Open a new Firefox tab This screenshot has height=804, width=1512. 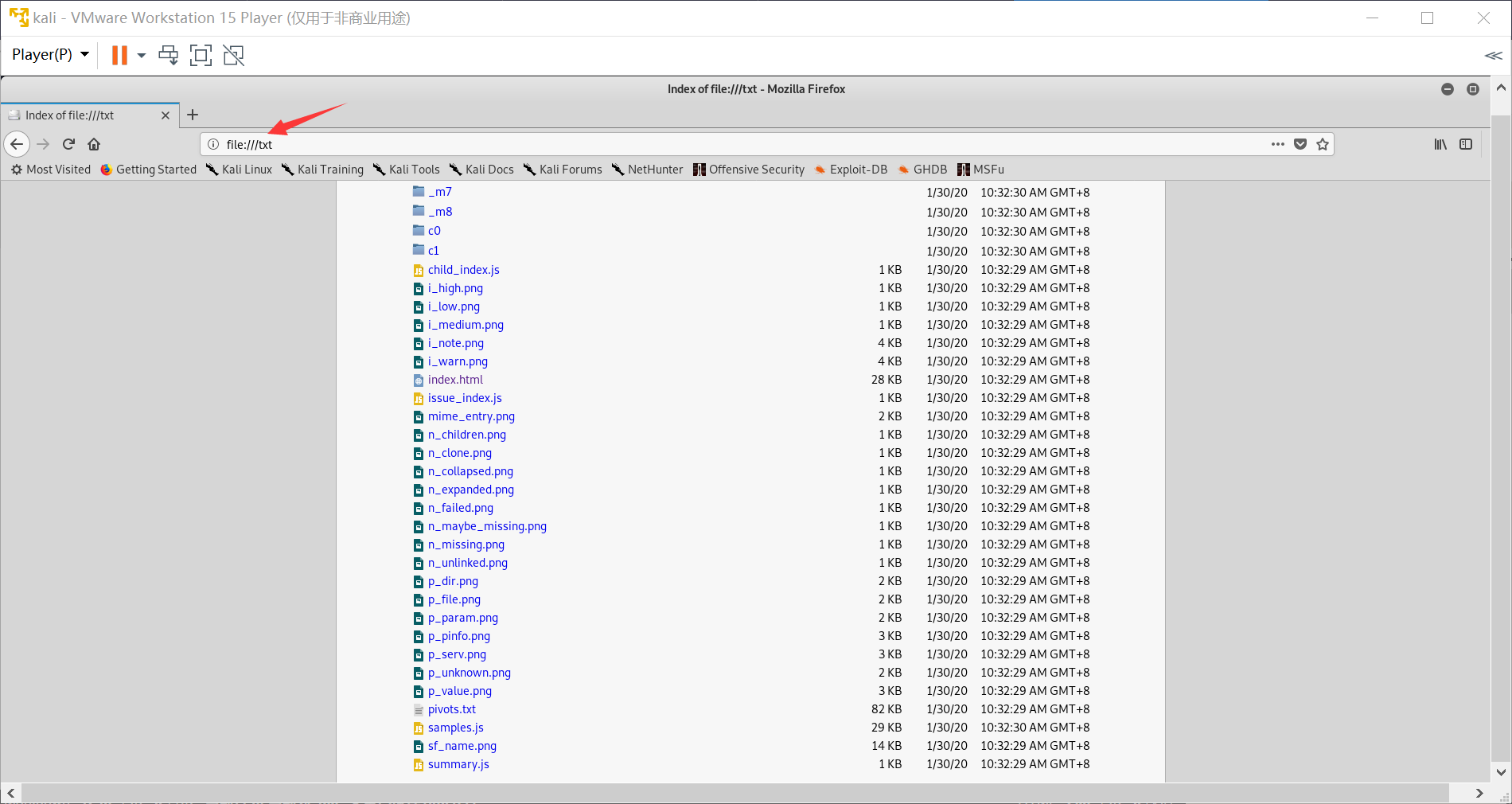pyautogui.click(x=193, y=115)
